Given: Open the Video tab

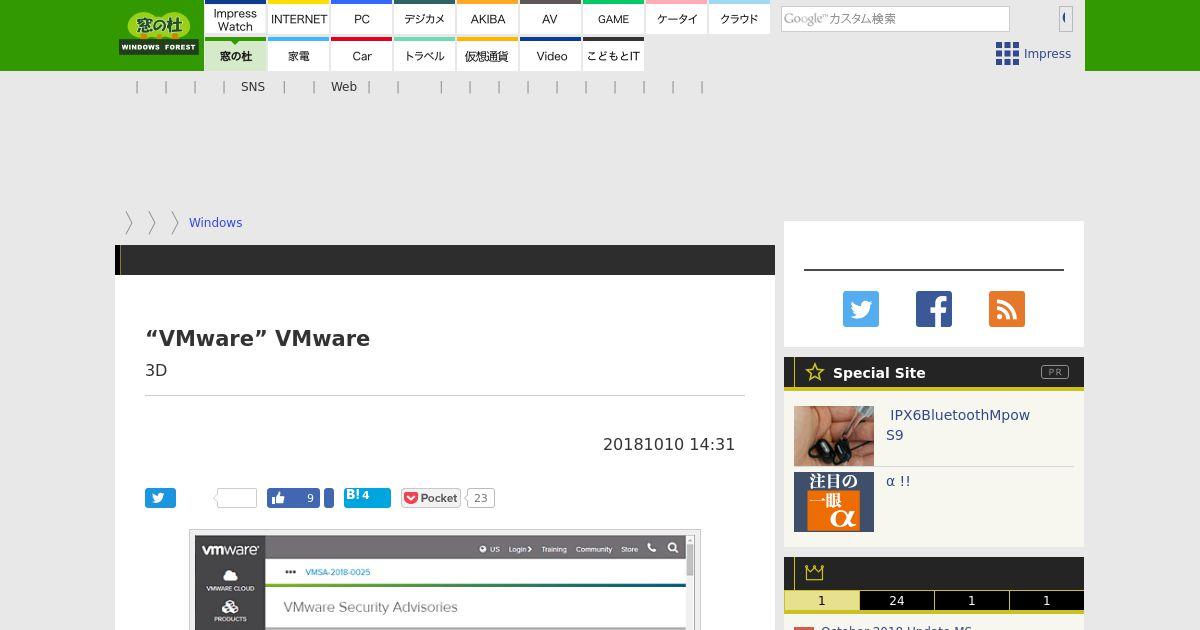Looking at the screenshot, I should pyautogui.click(x=551, y=55).
